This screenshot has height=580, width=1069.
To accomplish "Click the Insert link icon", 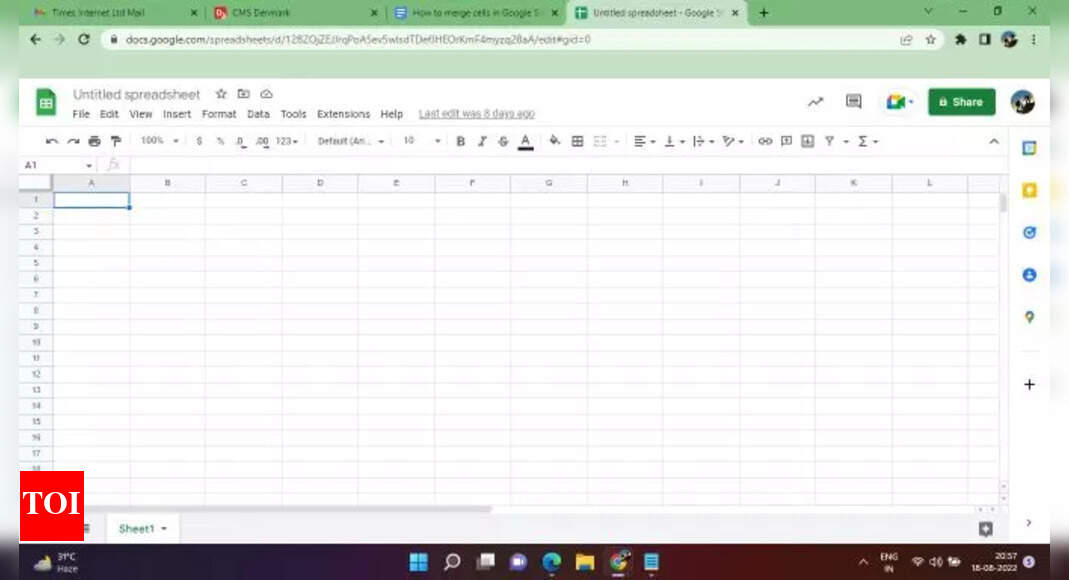I will coord(765,141).
